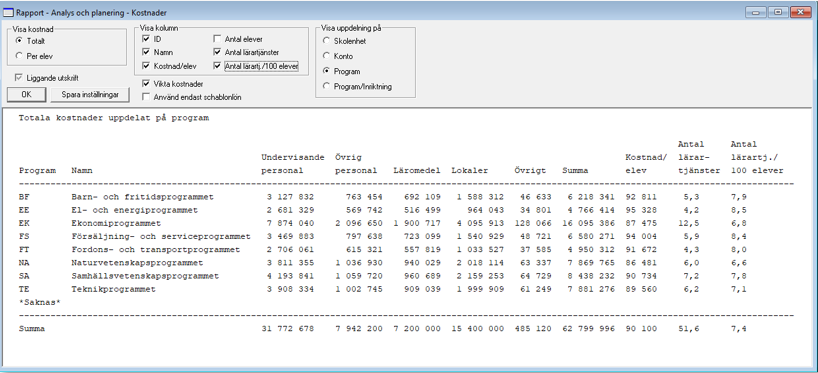This screenshot has width=818, height=373.
Task: Click the value '797 638' in FS row
Action: click(364, 236)
